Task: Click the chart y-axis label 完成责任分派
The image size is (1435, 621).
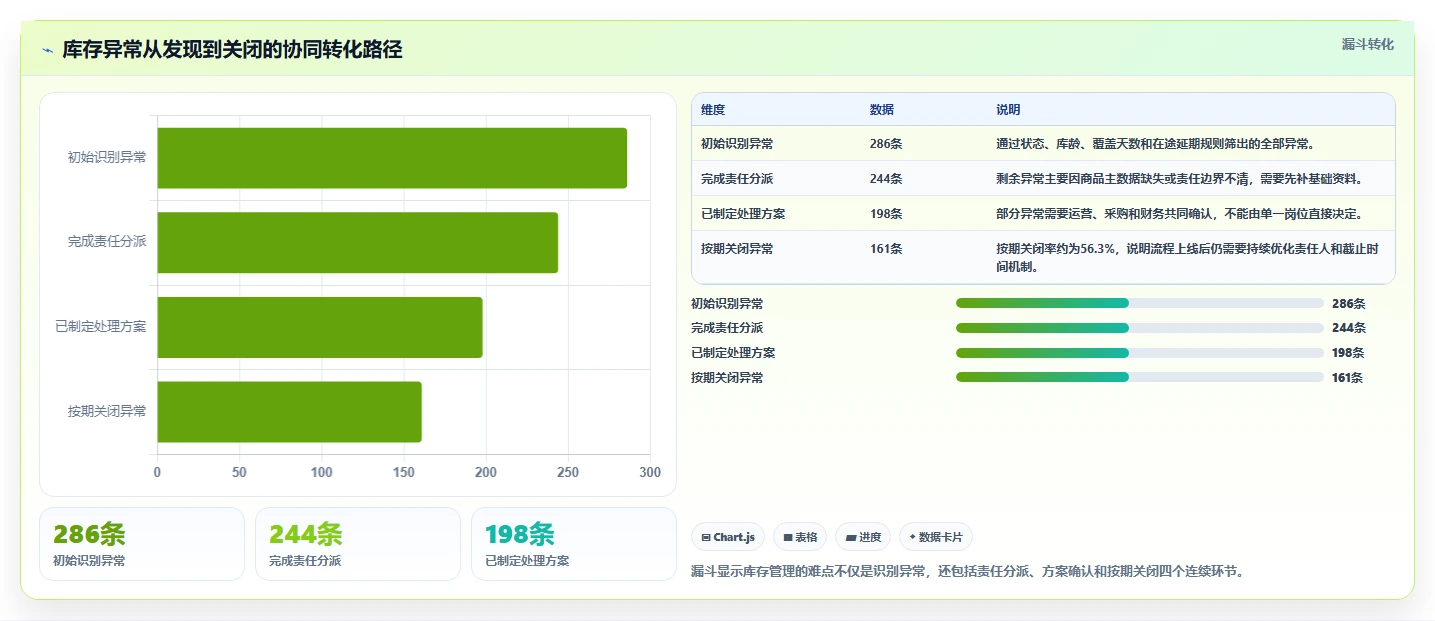Action: click(x=107, y=242)
